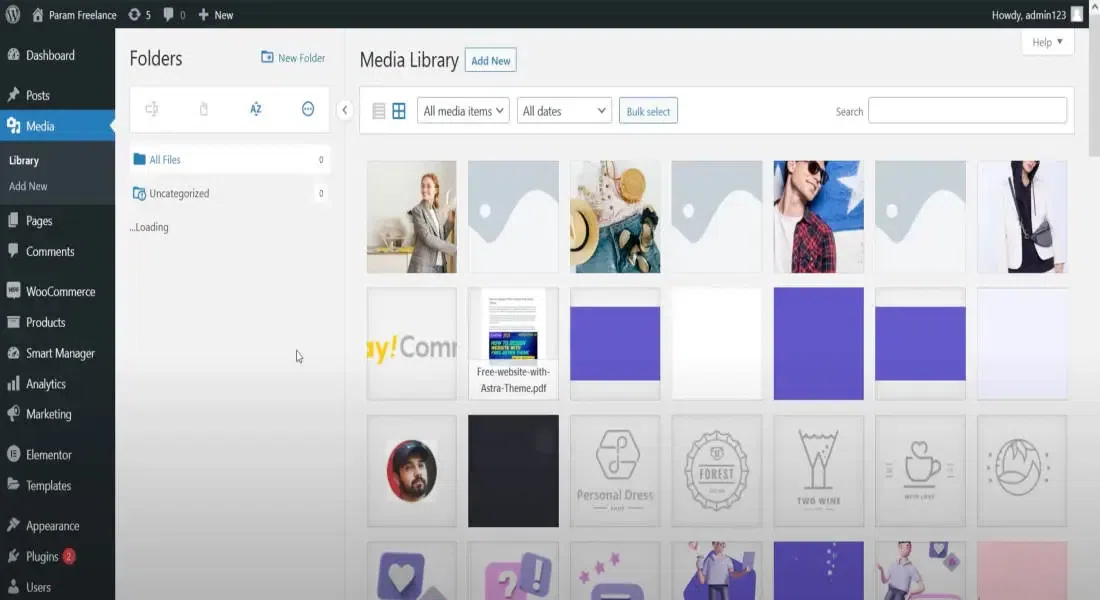Select the Forest badge logo thumbnail
The width and height of the screenshot is (1100, 600).
click(717, 471)
